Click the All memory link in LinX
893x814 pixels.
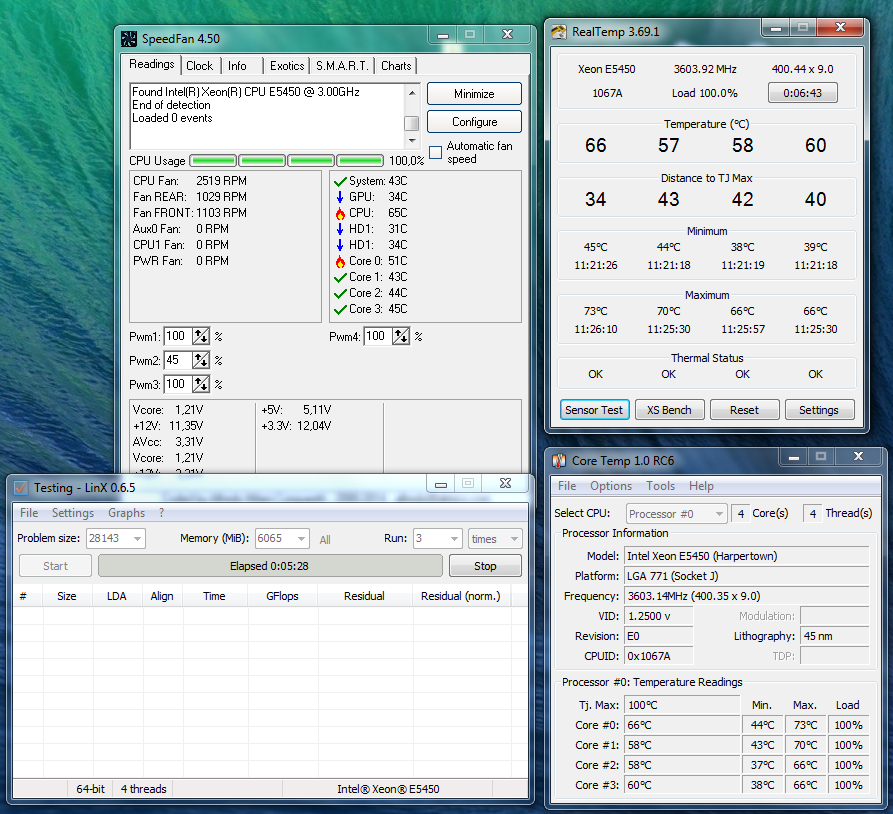325,540
